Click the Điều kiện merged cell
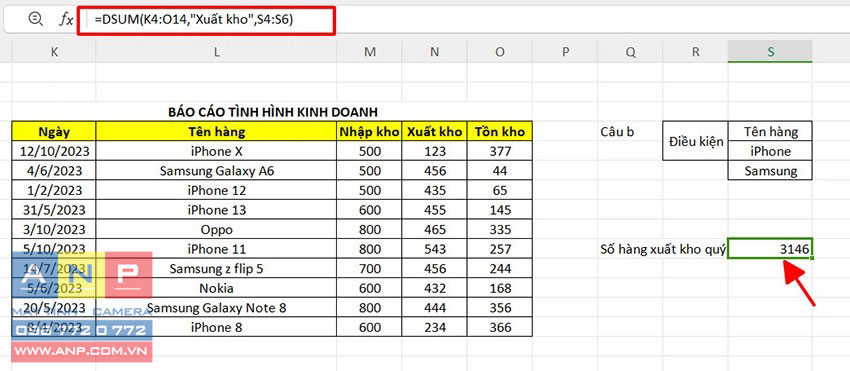The width and height of the screenshot is (850, 371). (696, 141)
